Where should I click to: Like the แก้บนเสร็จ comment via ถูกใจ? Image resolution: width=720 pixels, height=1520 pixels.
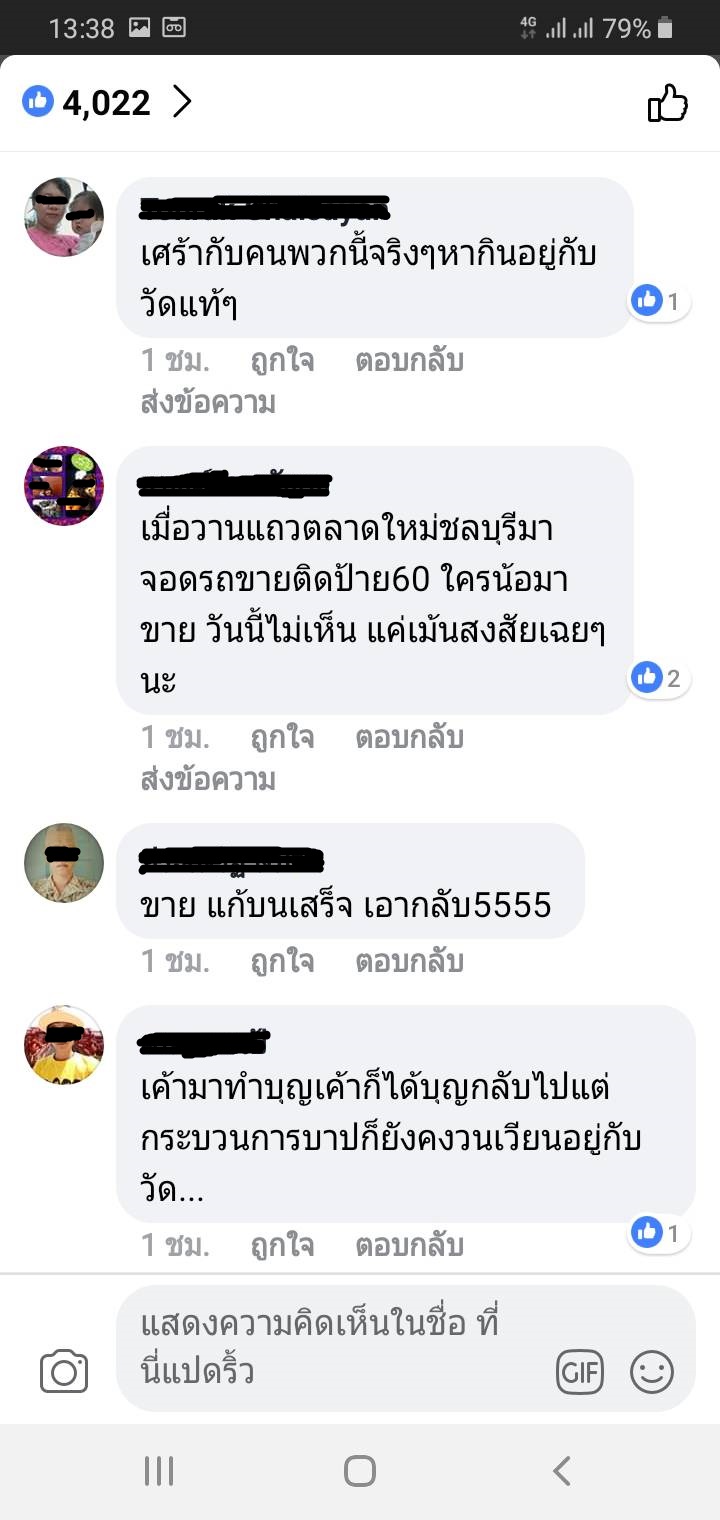point(282,962)
